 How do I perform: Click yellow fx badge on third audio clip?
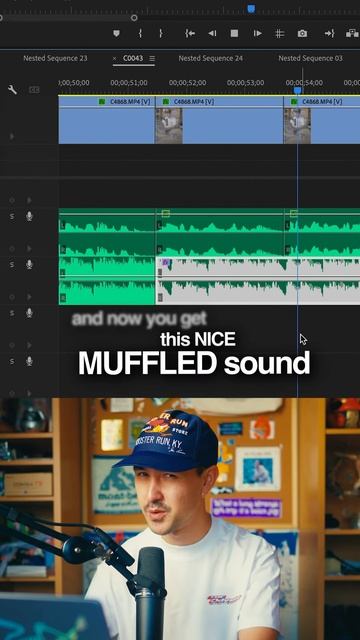(x=294, y=213)
